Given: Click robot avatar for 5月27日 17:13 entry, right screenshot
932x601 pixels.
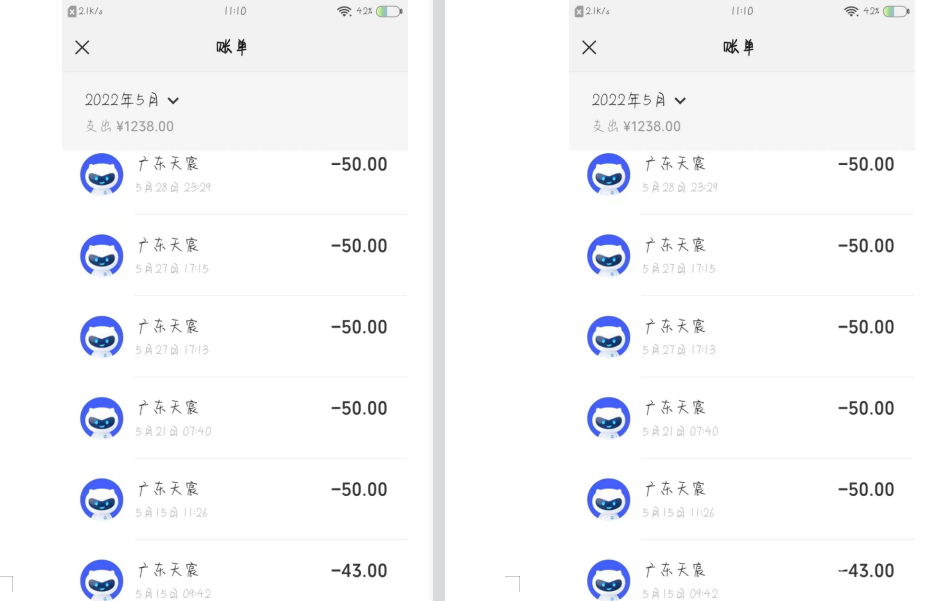Looking at the screenshot, I should point(608,336).
